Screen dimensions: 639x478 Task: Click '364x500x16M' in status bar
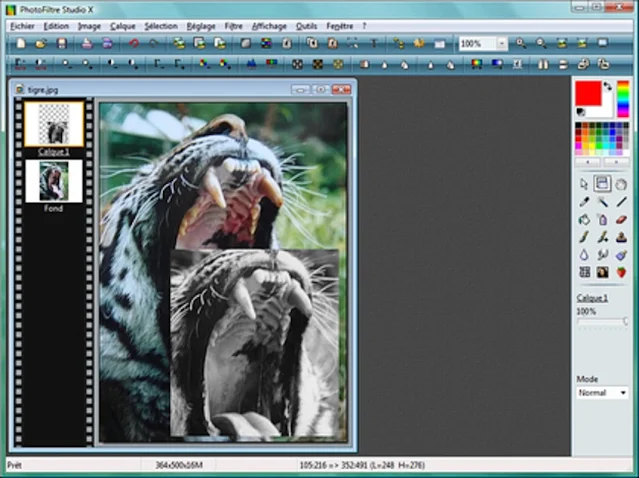[x=179, y=465]
